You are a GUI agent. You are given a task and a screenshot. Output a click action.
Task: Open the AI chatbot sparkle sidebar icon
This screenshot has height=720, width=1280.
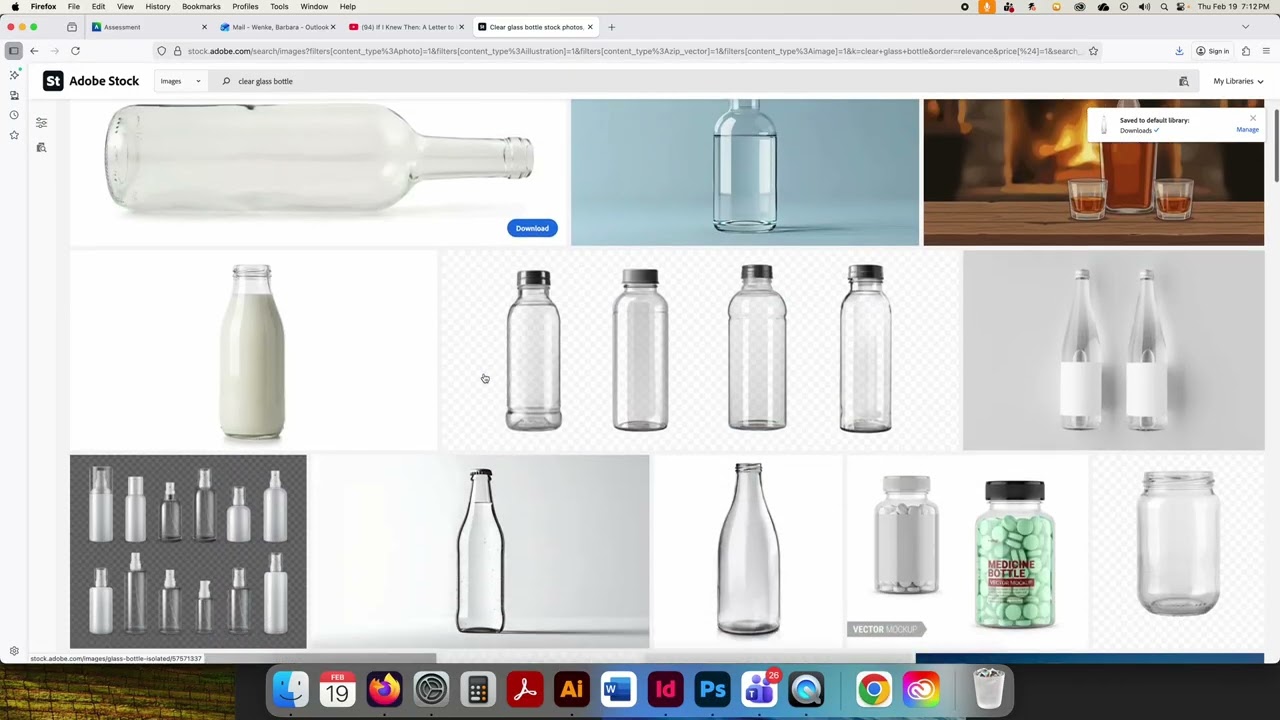pos(14,75)
